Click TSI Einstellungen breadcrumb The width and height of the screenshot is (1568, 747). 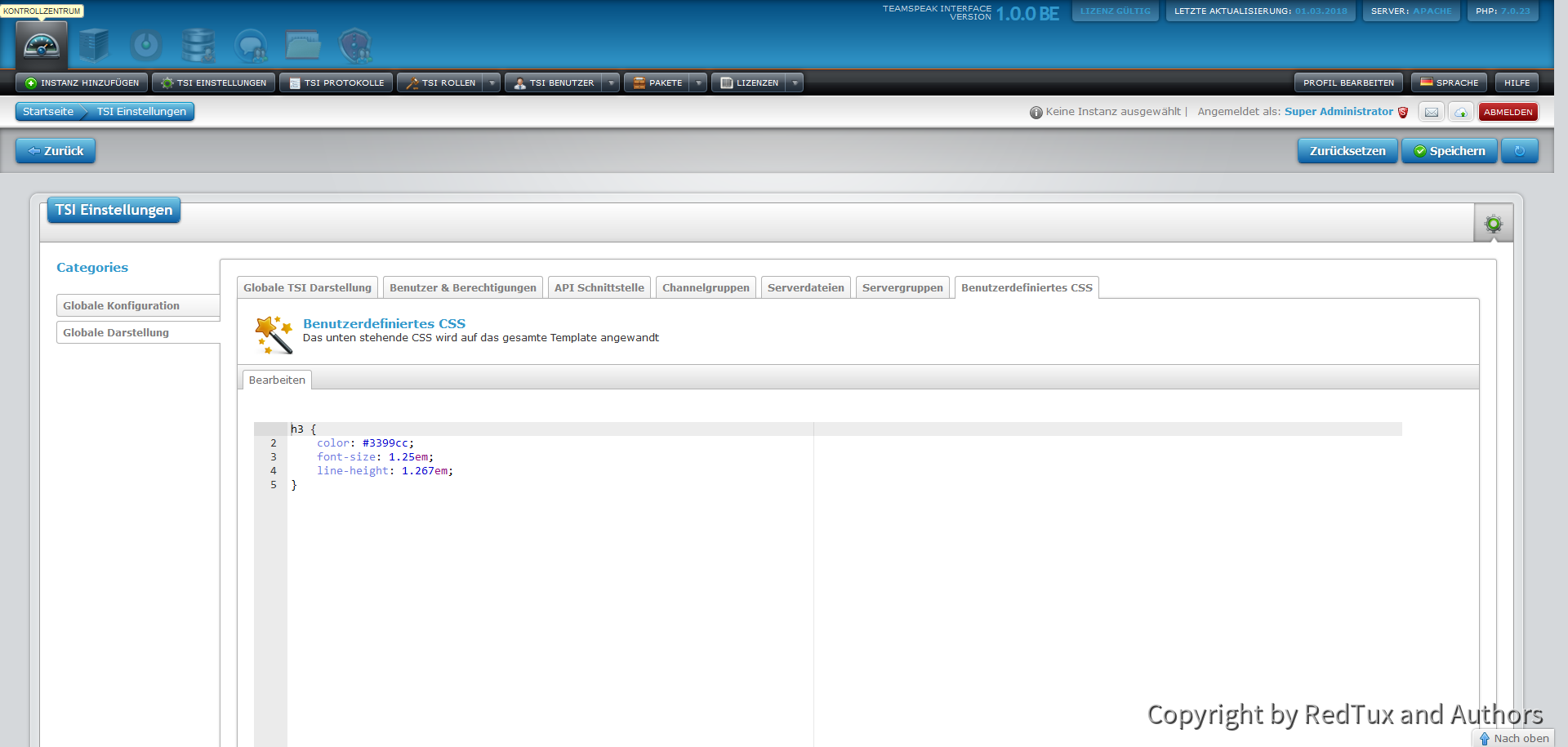tap(141, 112)
